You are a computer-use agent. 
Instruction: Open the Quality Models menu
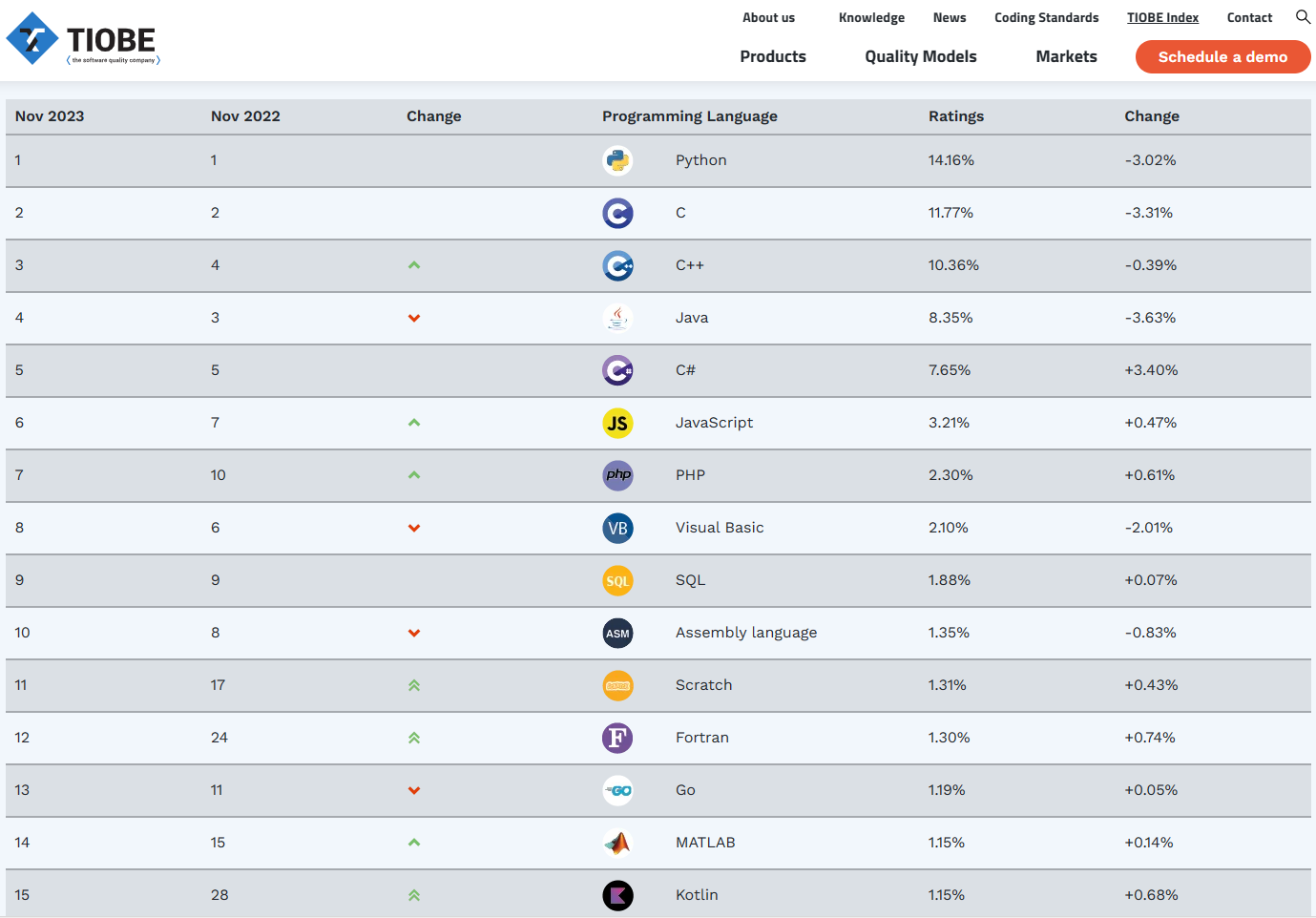(921, 56)
